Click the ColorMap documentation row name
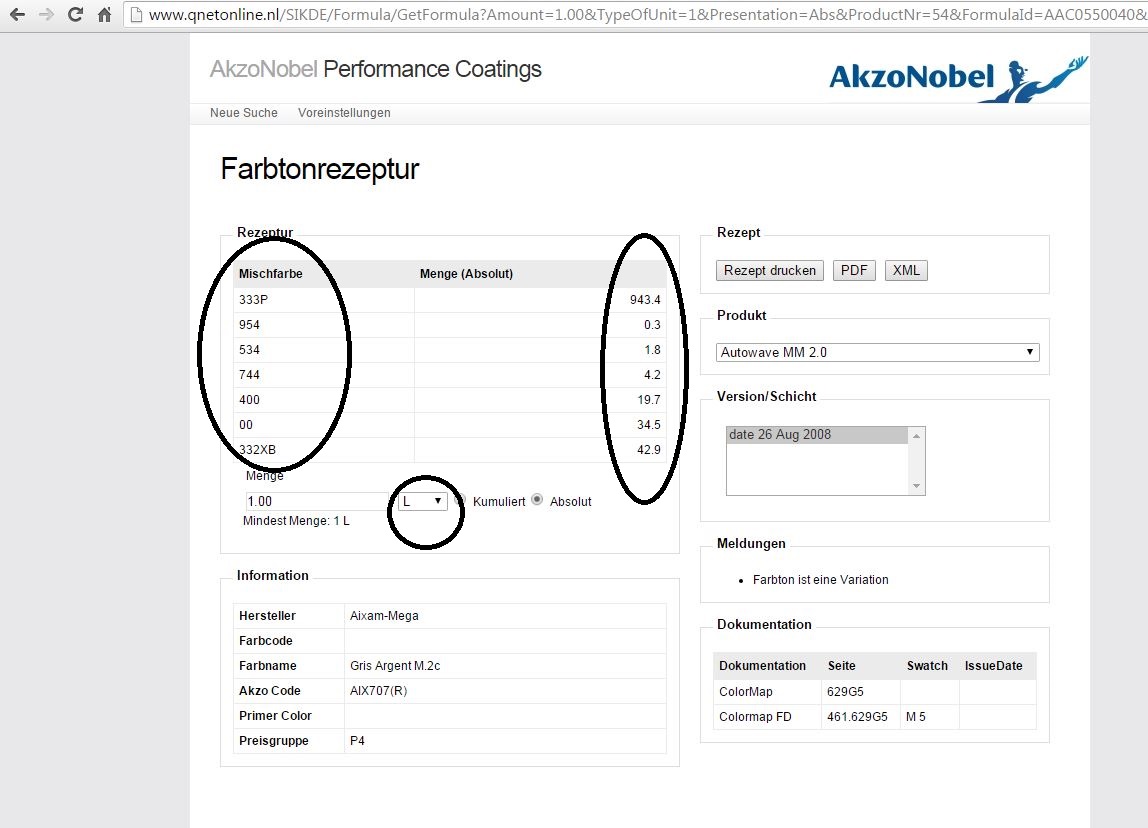 click(x=746, y=692)
